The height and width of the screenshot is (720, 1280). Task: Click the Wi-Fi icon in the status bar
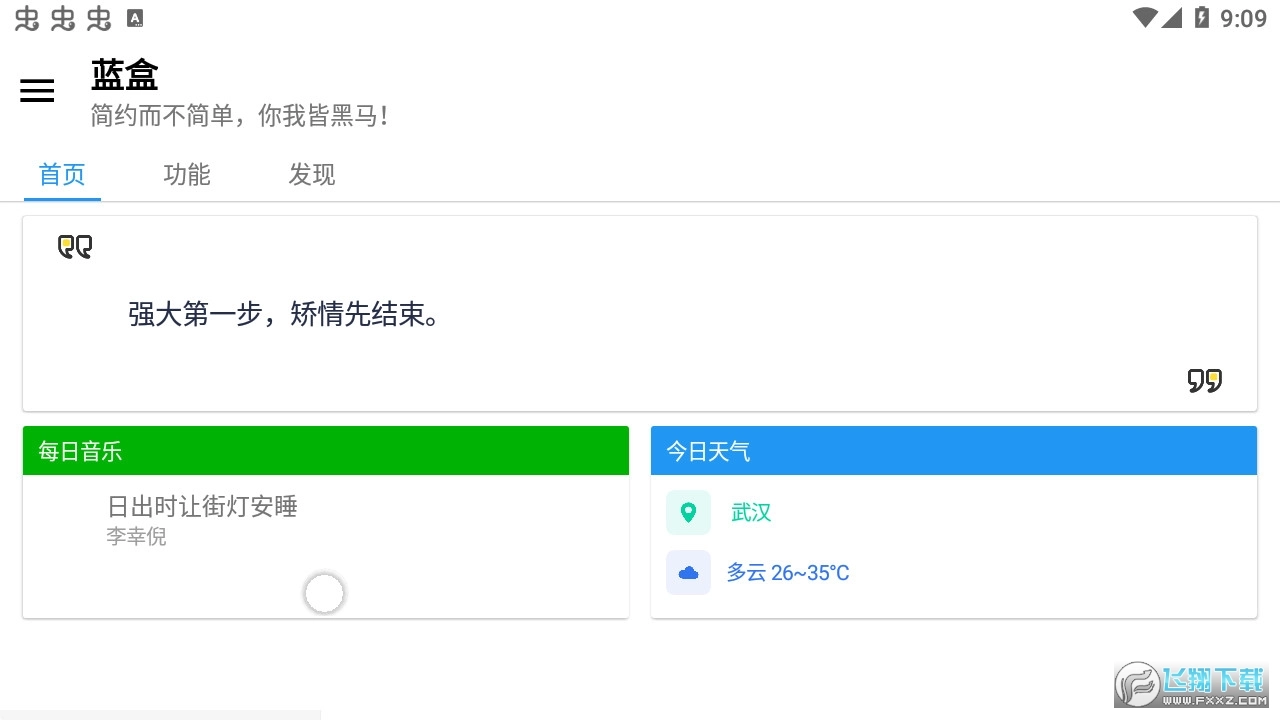click(1143, 17)
